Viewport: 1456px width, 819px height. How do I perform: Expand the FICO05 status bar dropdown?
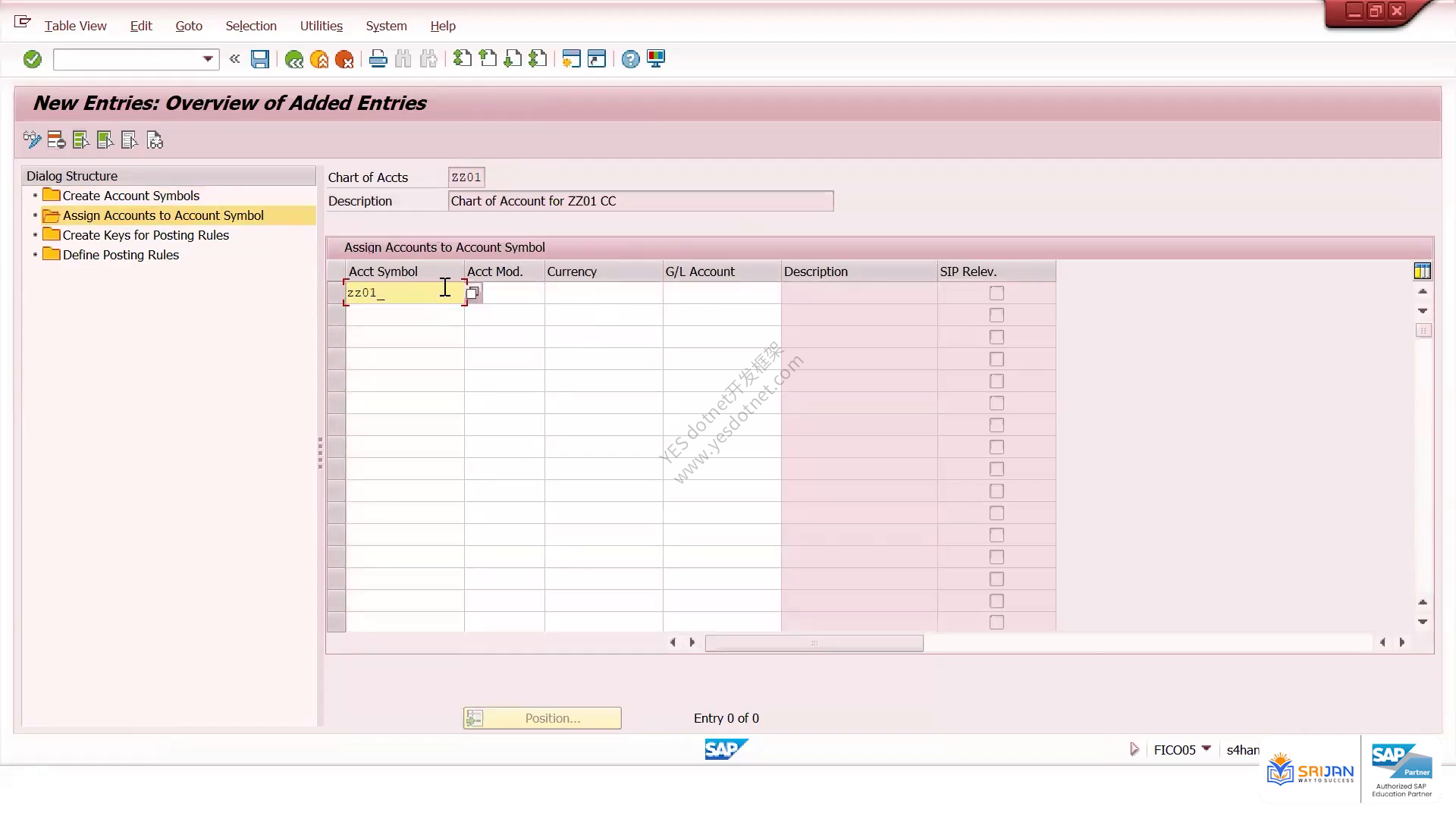pos(1206,749)
